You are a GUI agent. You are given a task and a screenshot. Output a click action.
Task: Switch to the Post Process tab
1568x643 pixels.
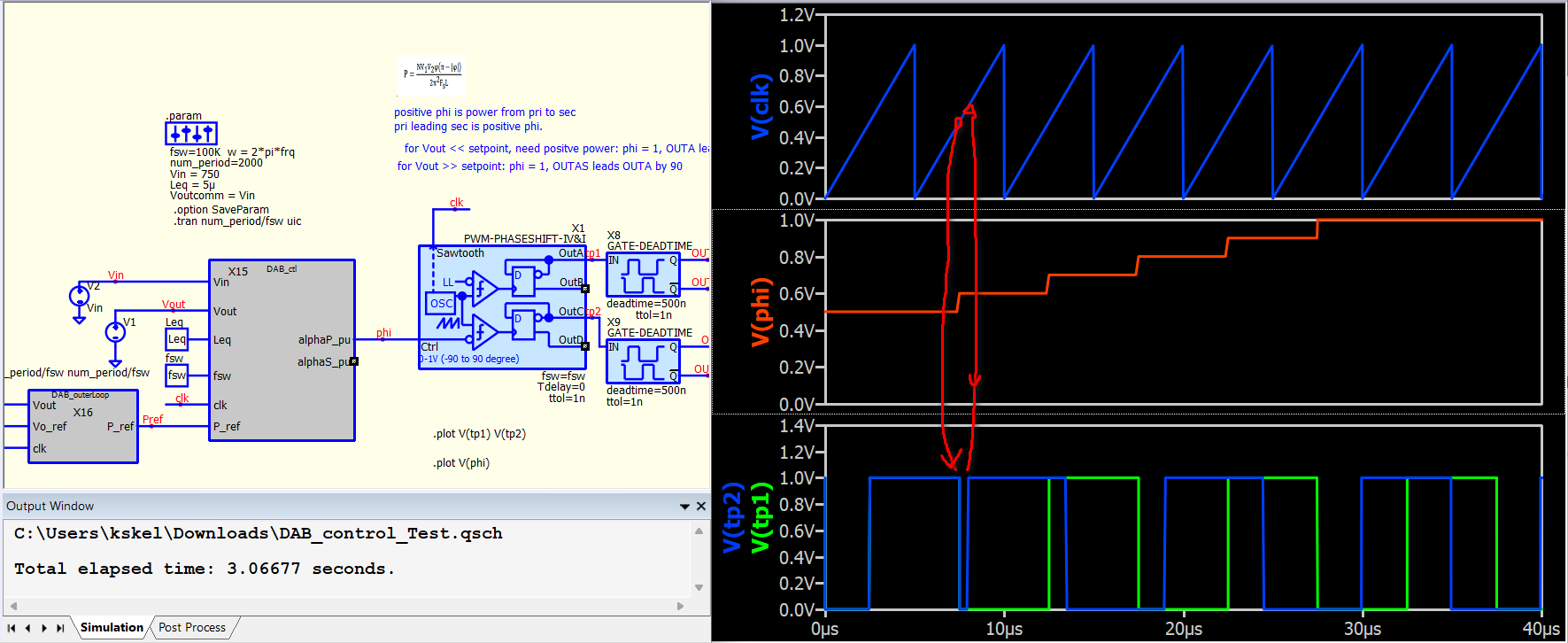tap(192, 627)
